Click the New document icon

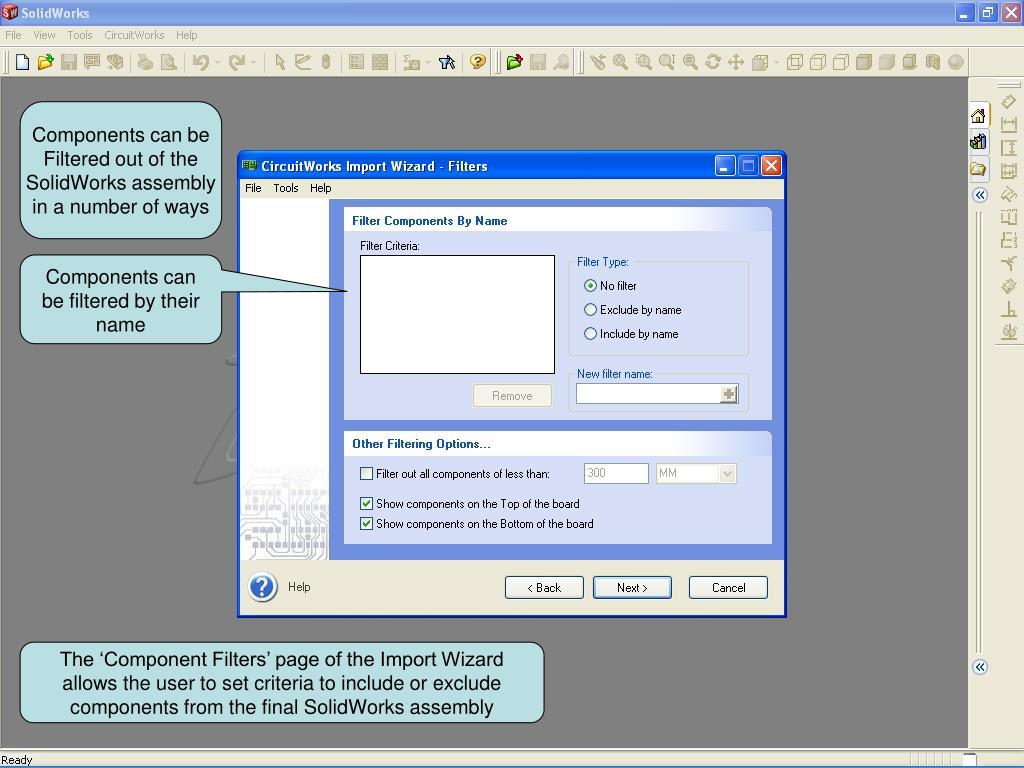click(22, 62)
